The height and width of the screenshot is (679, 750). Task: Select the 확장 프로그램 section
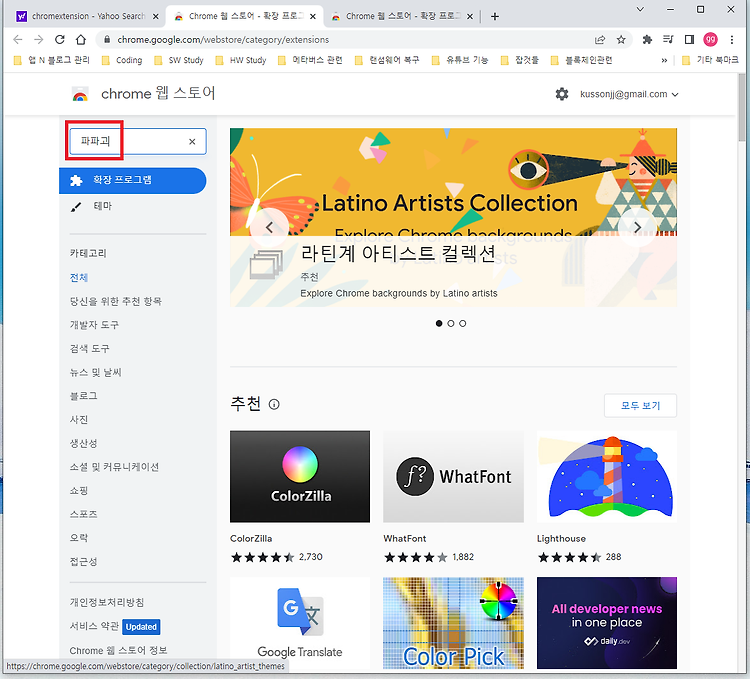point(133,180)
